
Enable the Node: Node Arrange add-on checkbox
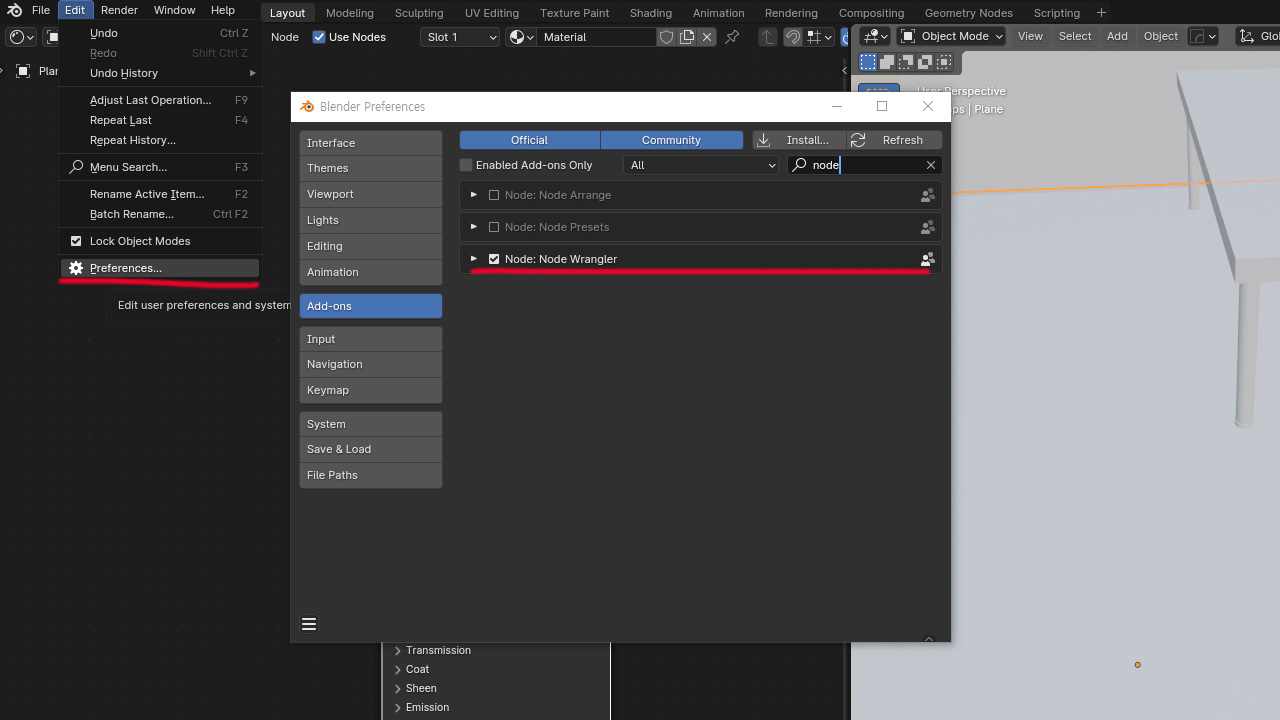click(x=494, y=195)
